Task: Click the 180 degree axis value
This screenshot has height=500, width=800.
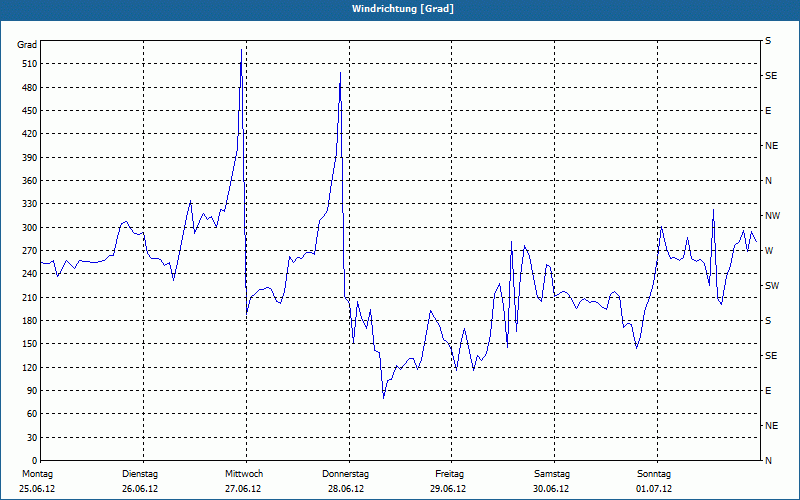Action: pyautogui.click(x=30, y=321)
